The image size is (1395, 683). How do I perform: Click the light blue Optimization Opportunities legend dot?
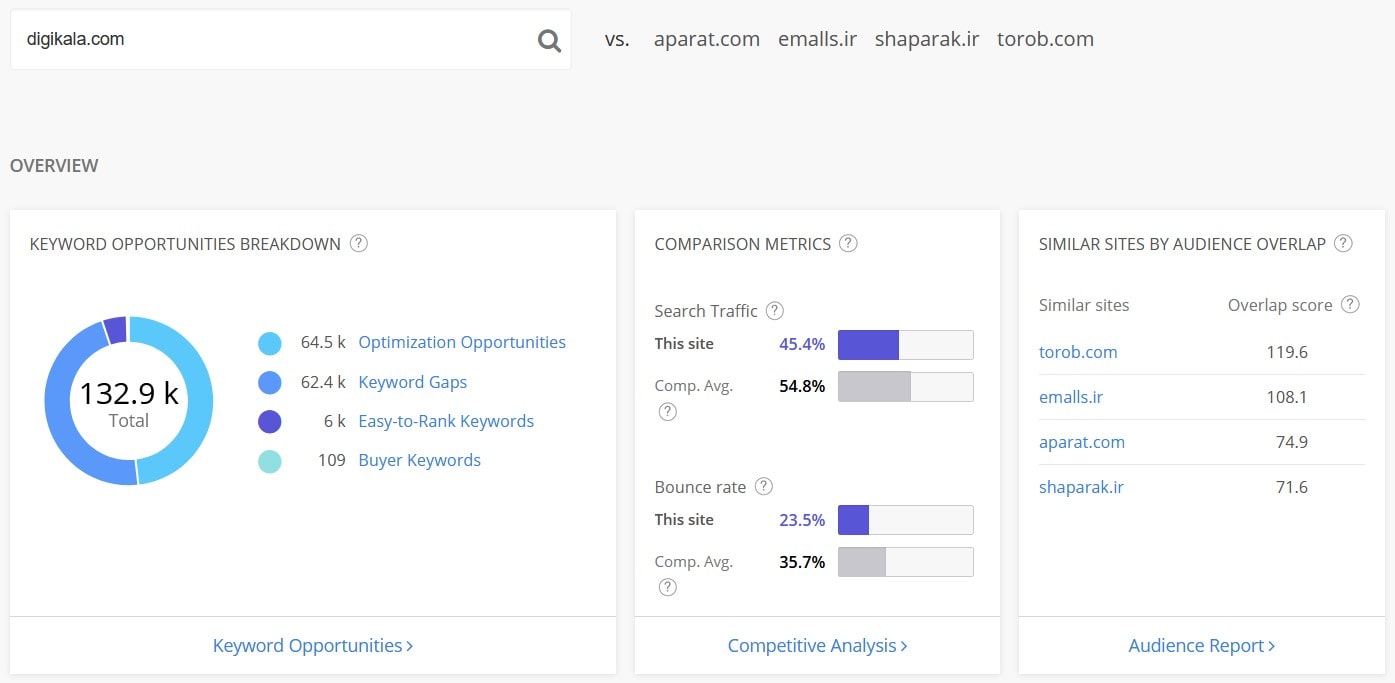coord(270,344)
